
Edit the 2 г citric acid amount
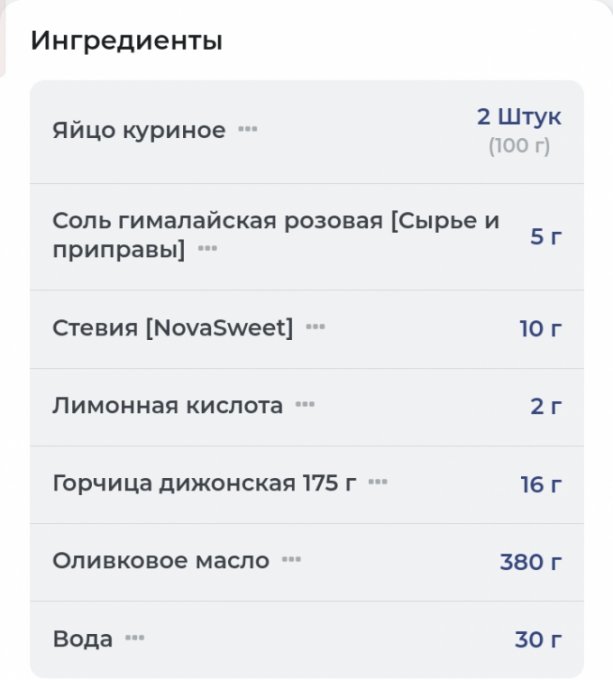pos(545,406)
